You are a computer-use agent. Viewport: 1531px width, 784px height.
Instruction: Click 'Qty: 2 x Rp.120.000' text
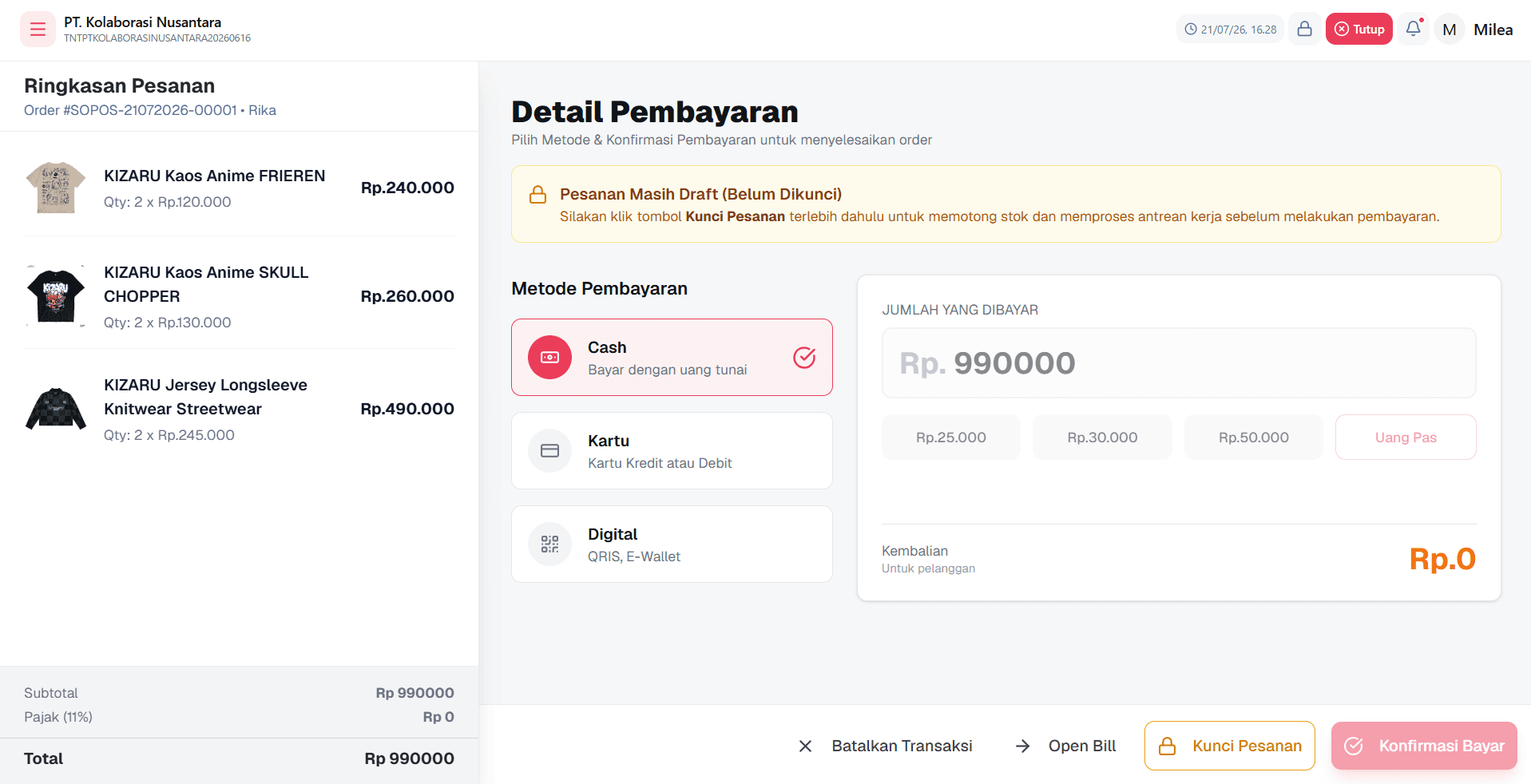pos(168,202)
